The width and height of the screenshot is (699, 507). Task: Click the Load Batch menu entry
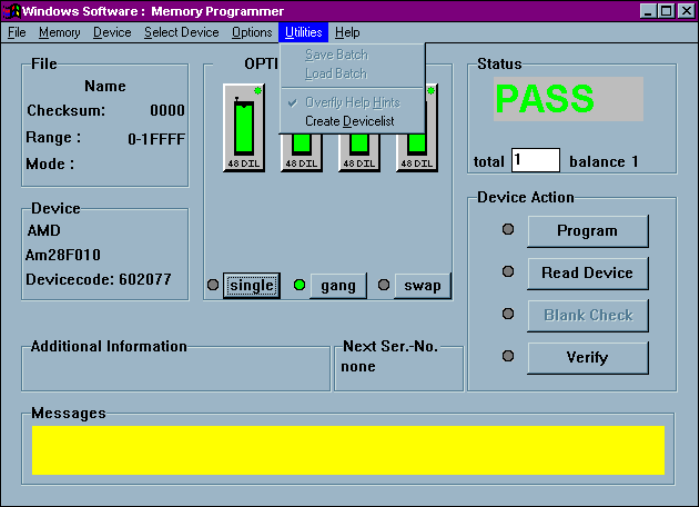[x=352, y=74]
